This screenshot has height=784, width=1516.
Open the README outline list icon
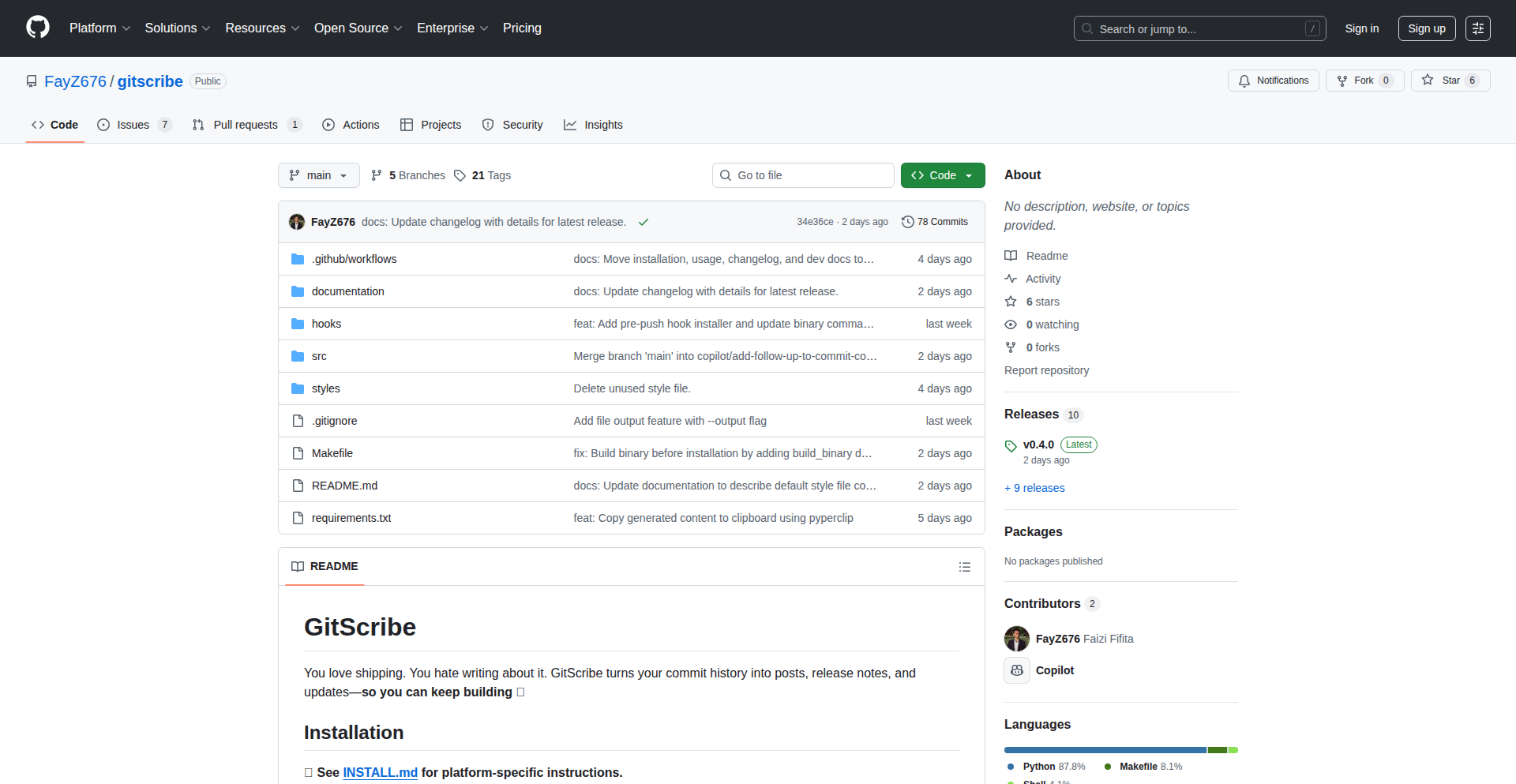[x=964, y=567]
